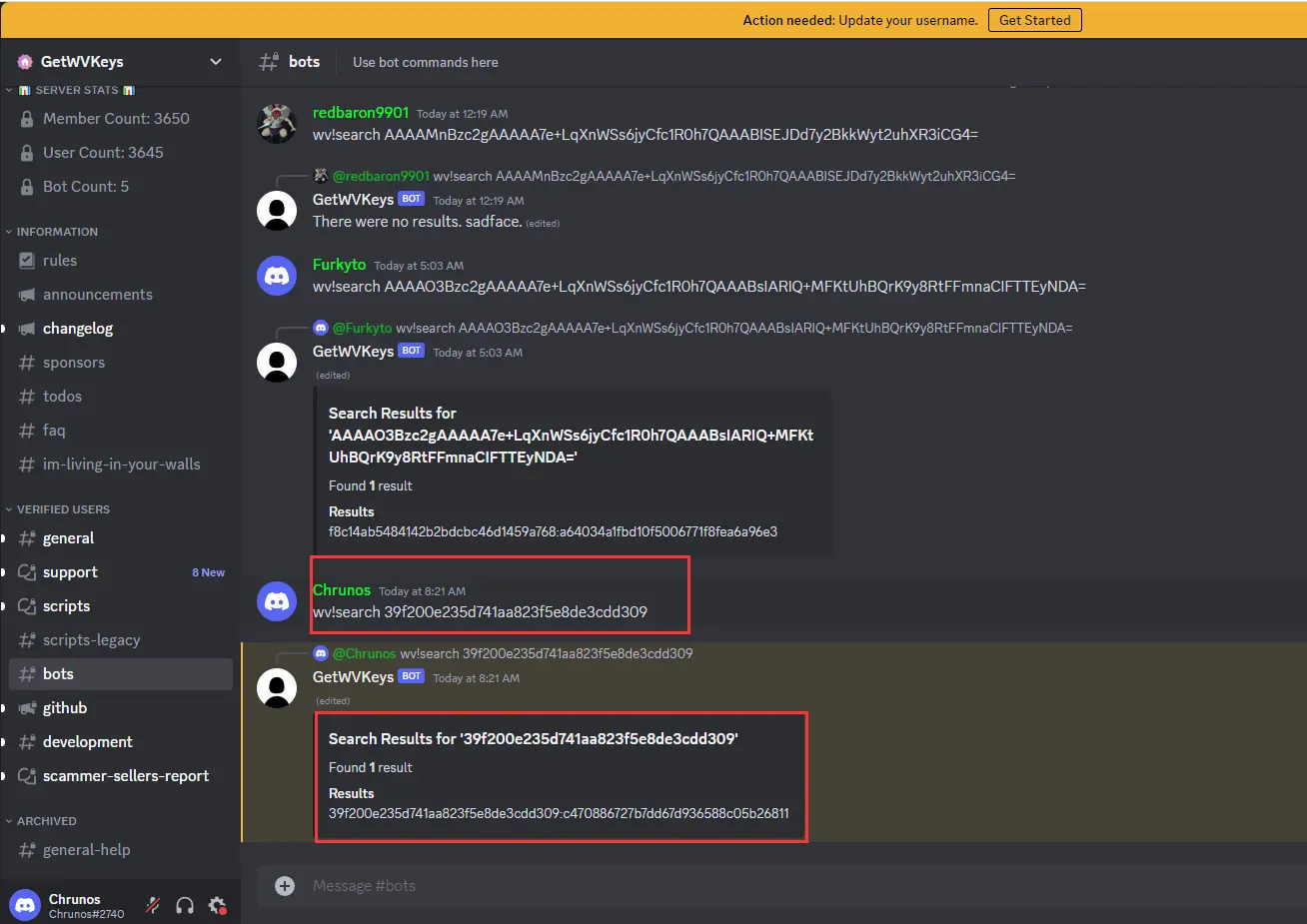Open the rules channel
The height and width of the screenshot is (924, 1307).
[x=60, y=261]
